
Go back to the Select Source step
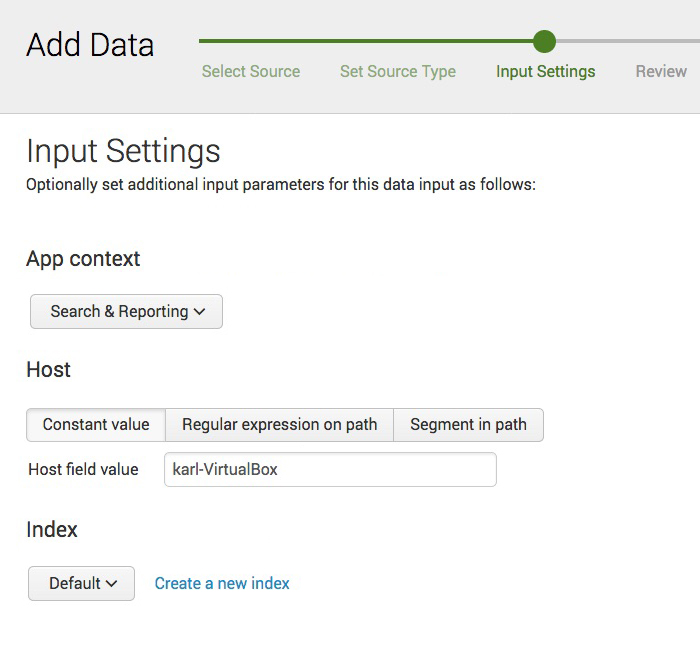click(251, 71)
